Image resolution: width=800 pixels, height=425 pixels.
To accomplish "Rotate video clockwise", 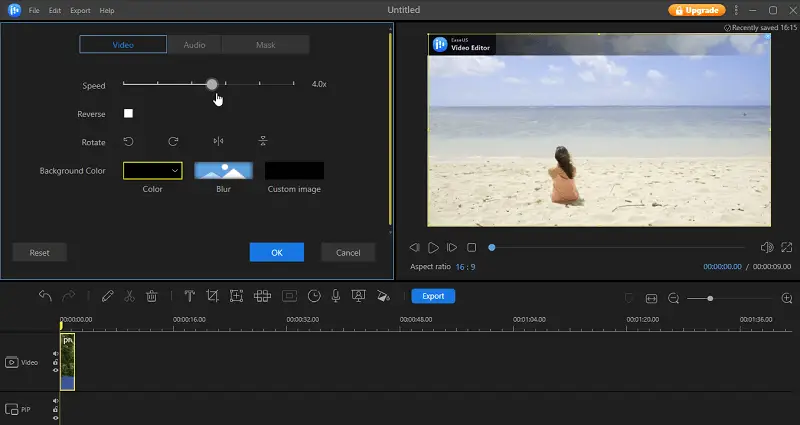I will (173, 141).
